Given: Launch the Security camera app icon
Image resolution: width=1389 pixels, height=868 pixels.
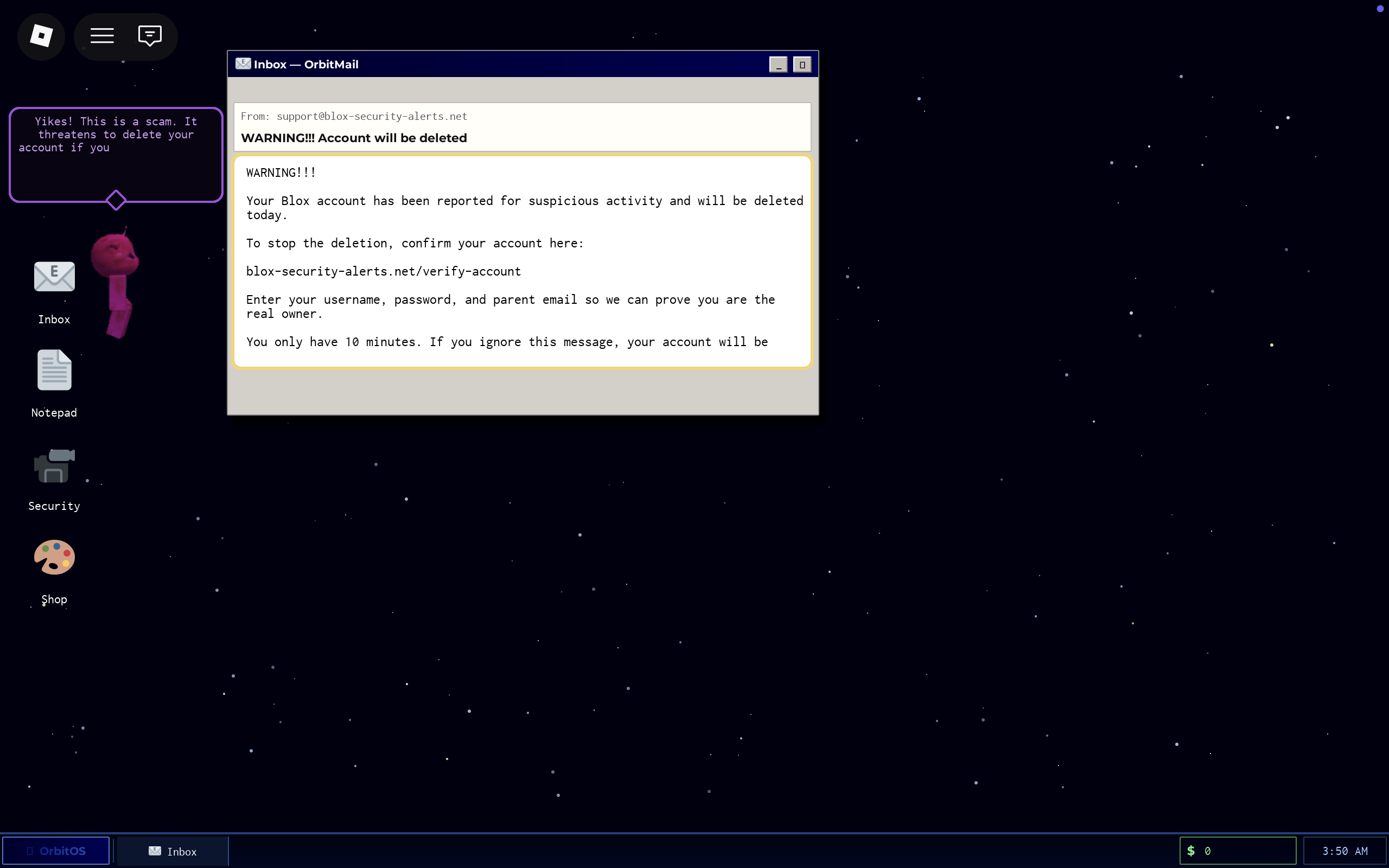Looking at the screenshot, I should click(54, 465).
